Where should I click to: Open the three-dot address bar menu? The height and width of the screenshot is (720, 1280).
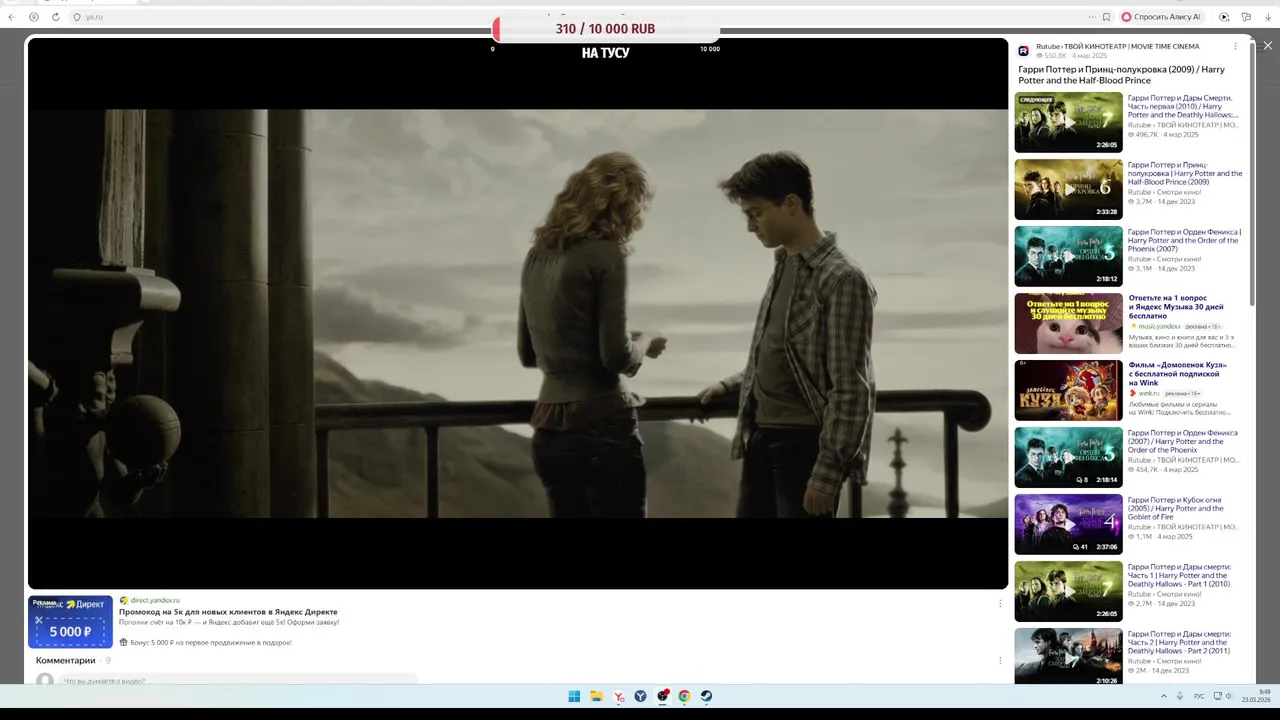[x=1092, y=17]
